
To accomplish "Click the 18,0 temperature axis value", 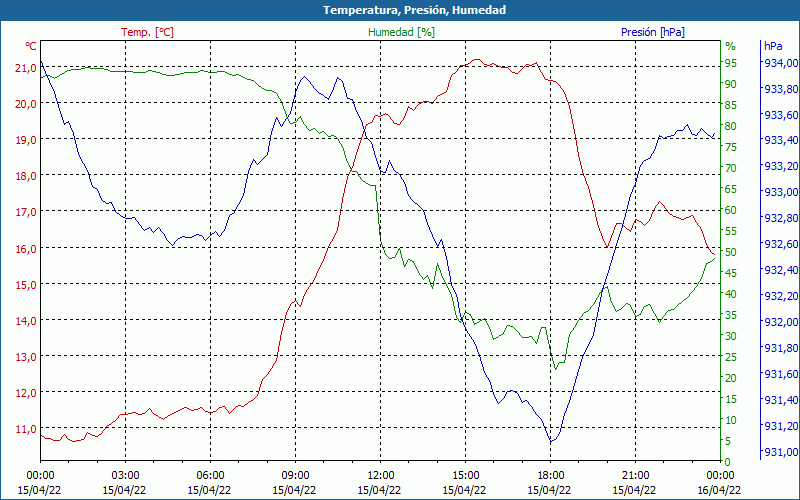I will click(26, 176).
